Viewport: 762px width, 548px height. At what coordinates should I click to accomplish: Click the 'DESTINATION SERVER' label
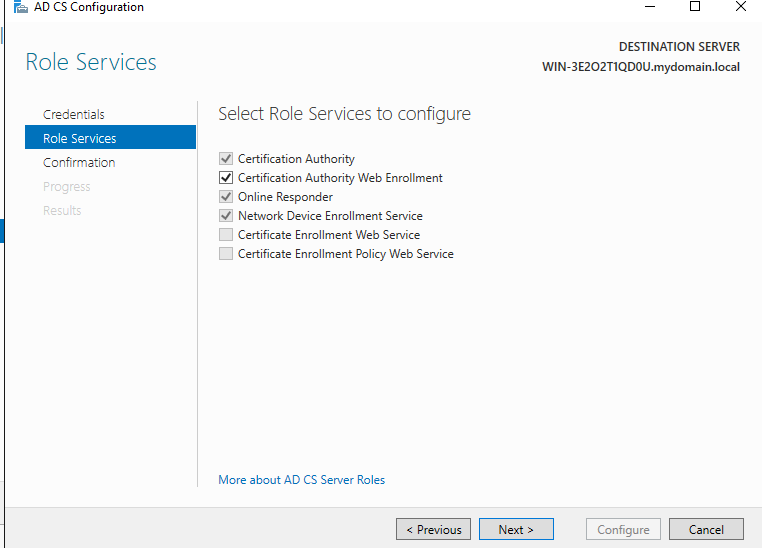click(x=679, y=47)
